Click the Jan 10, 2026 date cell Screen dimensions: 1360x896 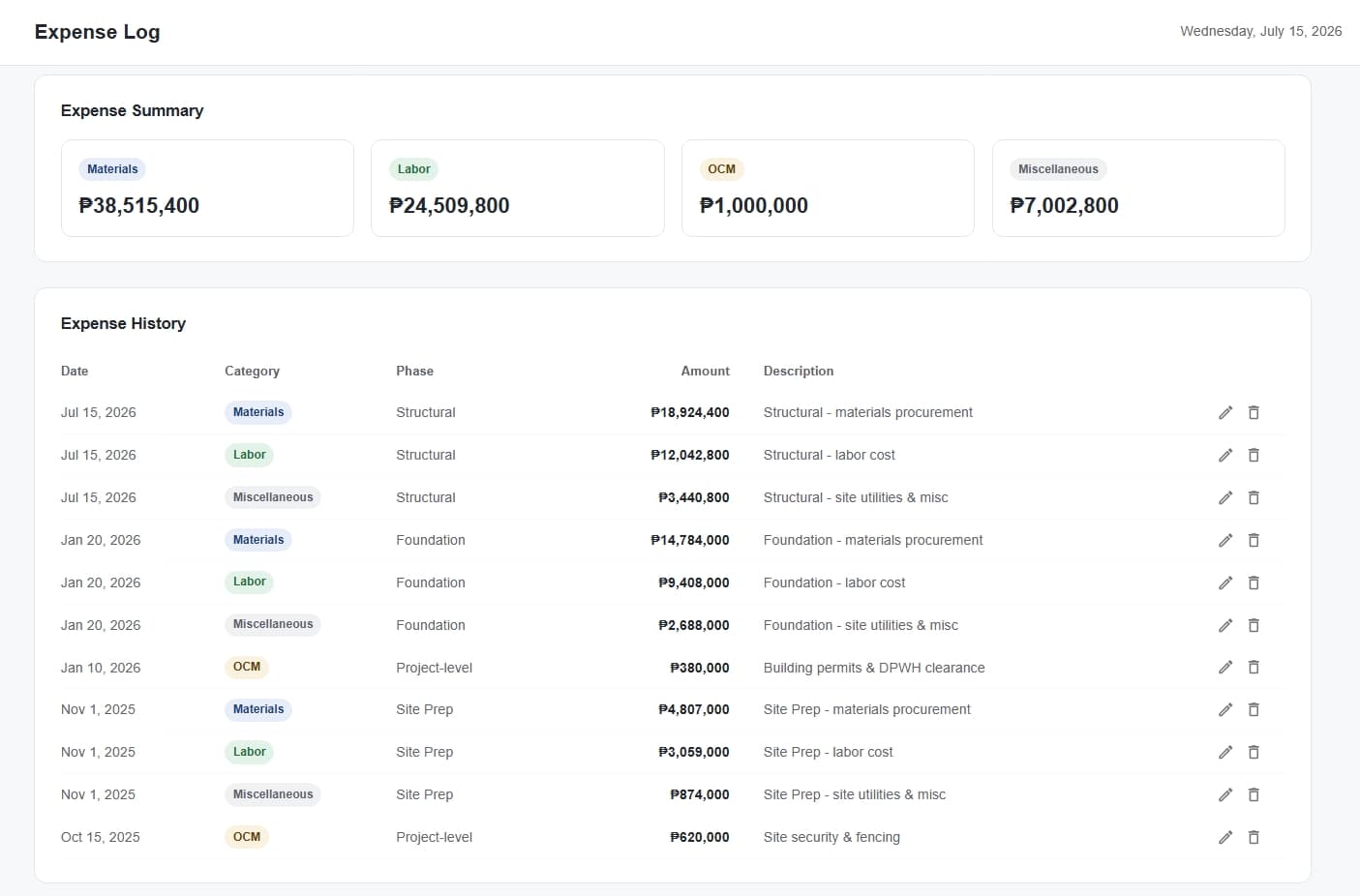tap(101, 668)
